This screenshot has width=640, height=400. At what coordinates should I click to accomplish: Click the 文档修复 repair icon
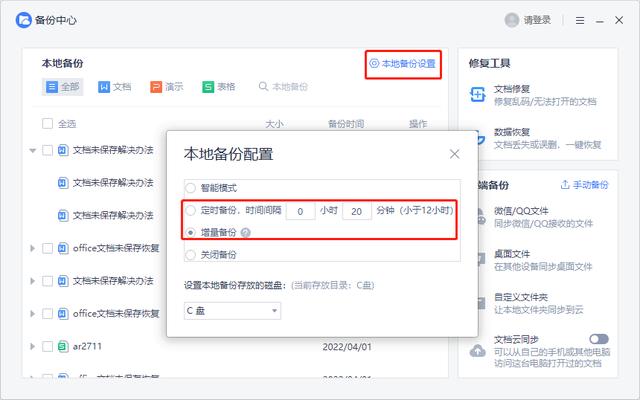pyautogui.click(x=478, y=95)
